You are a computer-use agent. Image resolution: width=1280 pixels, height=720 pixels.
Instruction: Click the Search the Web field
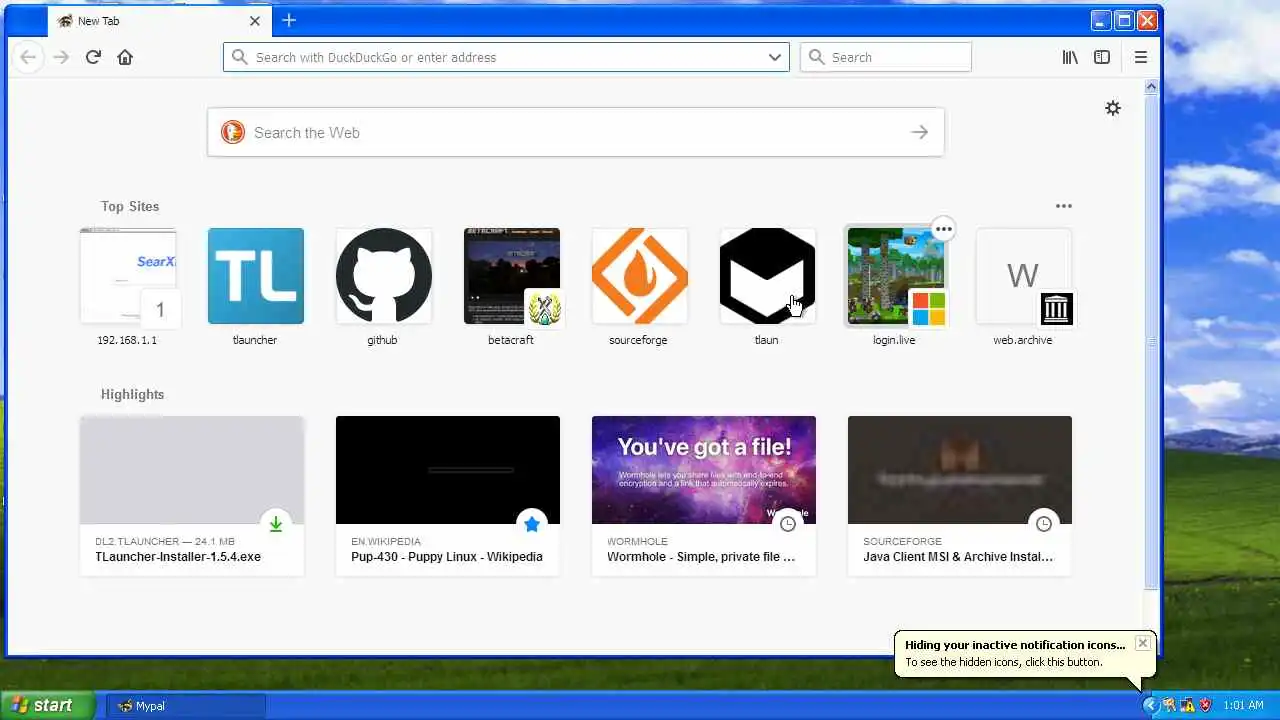[576, 132]
